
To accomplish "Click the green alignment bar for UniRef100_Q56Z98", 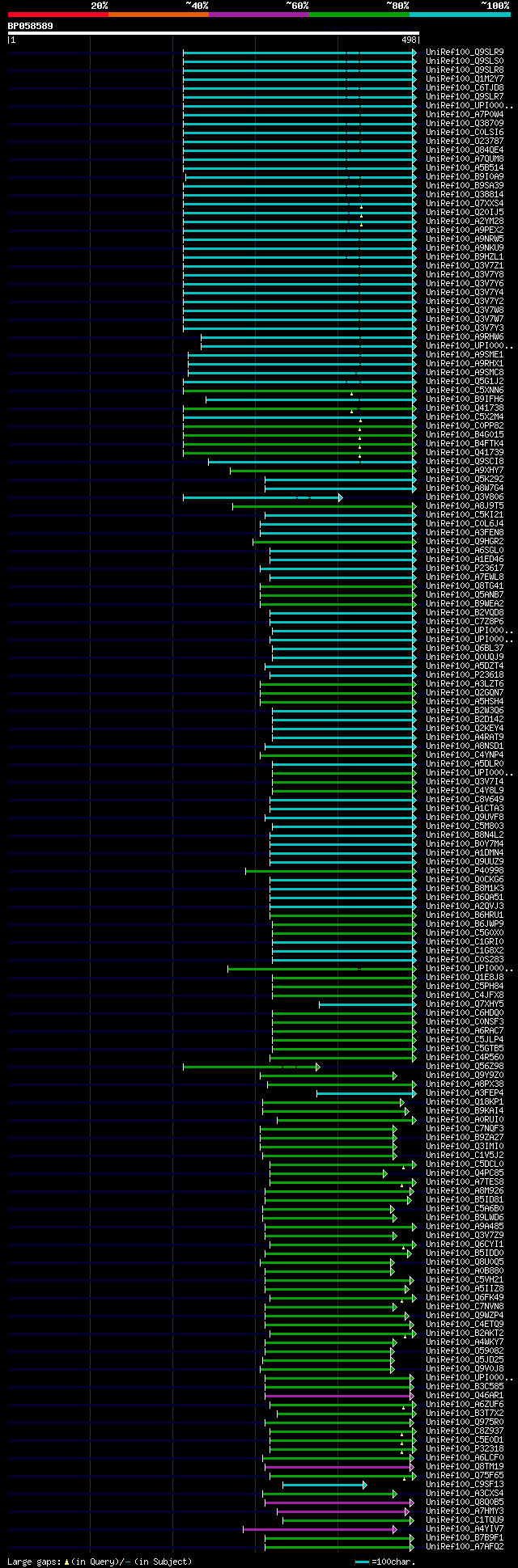I will 251,1067.
